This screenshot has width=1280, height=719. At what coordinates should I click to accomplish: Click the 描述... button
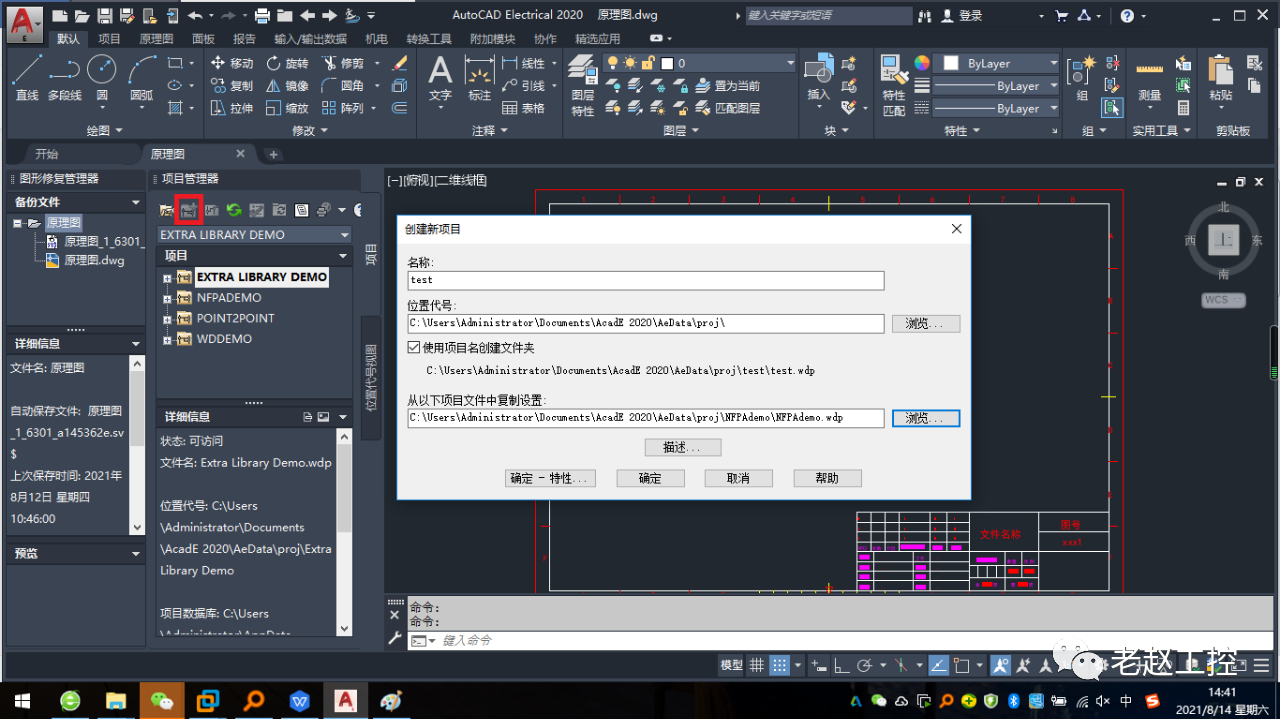coord(683,447)
